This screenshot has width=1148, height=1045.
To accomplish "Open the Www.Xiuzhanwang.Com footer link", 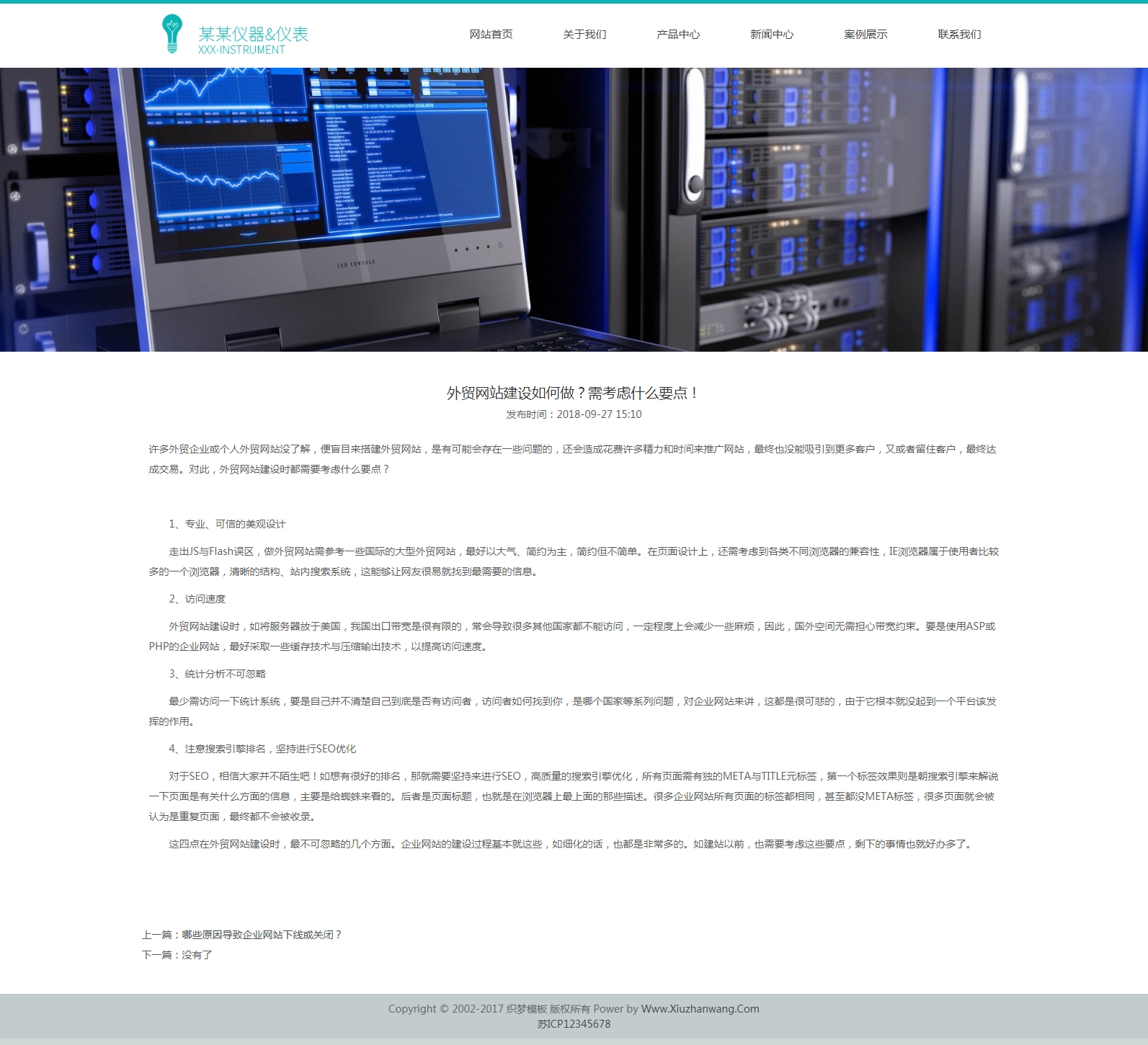I will tap(700, 1009).
